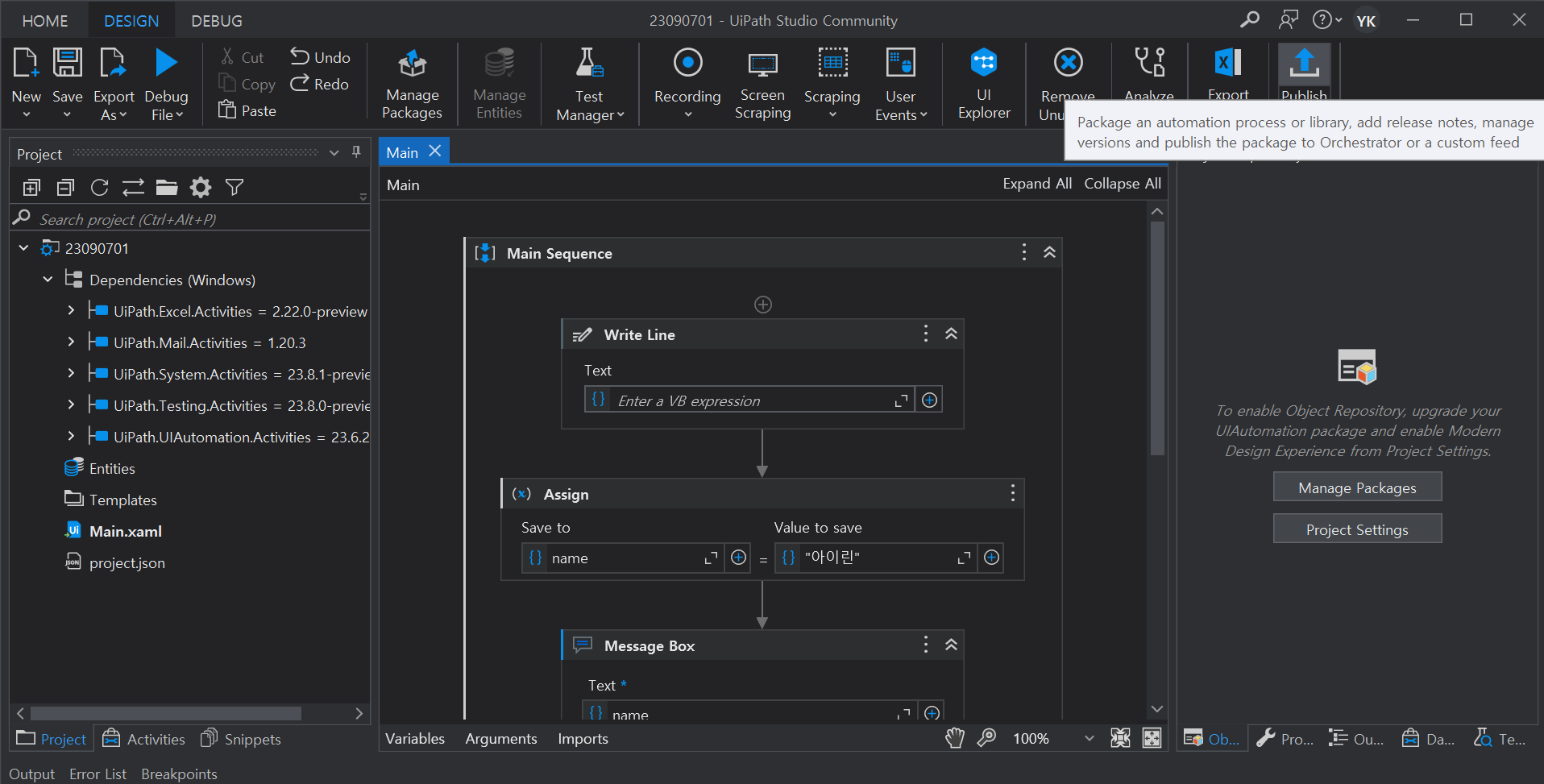Click Expand All in designer
This screenshot has width=1544, height=784.
(x=1037, y=184)
